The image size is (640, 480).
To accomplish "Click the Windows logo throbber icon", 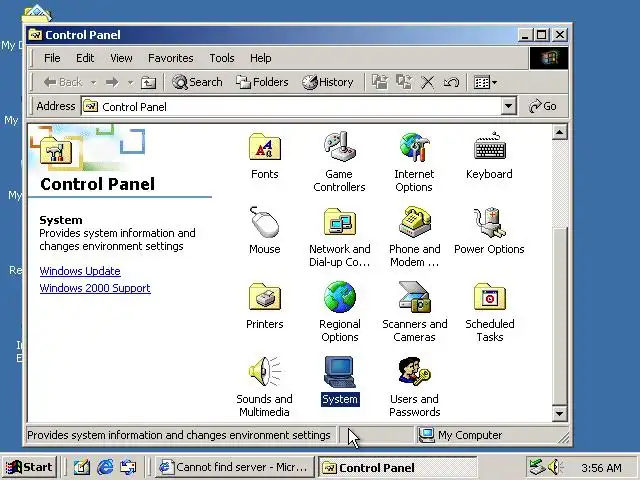I will [x=549, y=58].
